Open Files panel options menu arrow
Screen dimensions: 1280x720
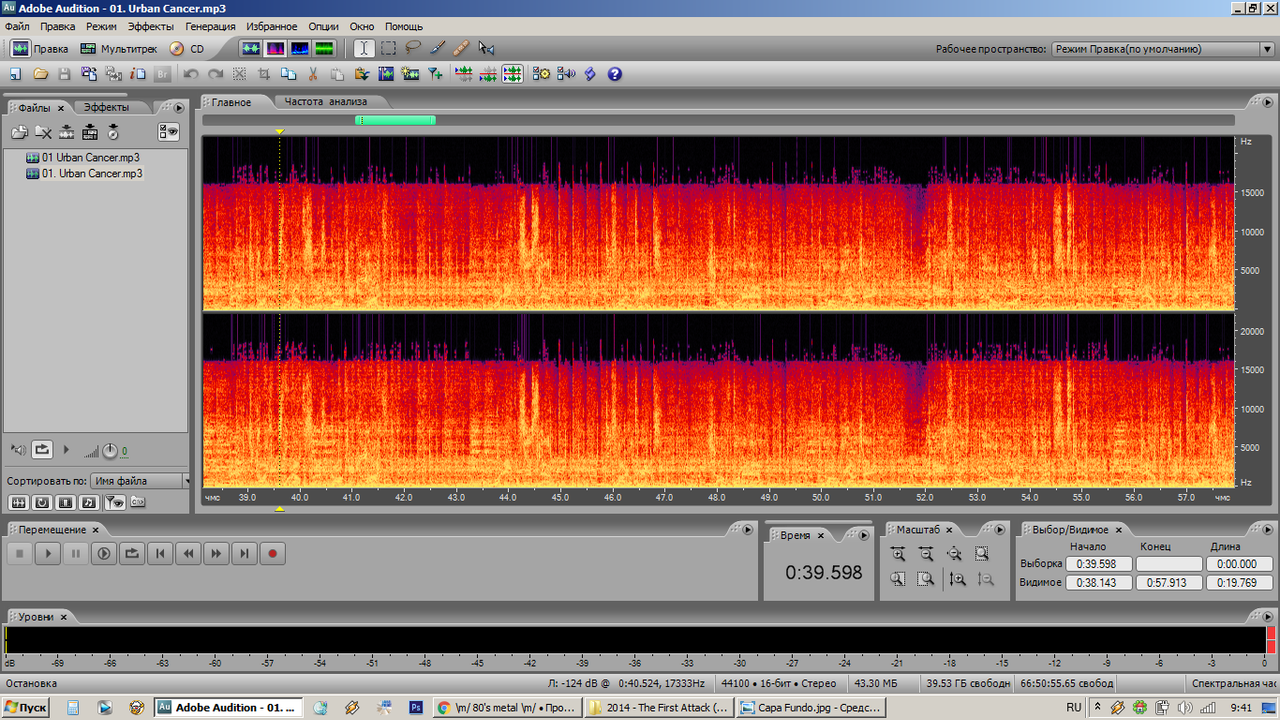click(x=179, y=108)
